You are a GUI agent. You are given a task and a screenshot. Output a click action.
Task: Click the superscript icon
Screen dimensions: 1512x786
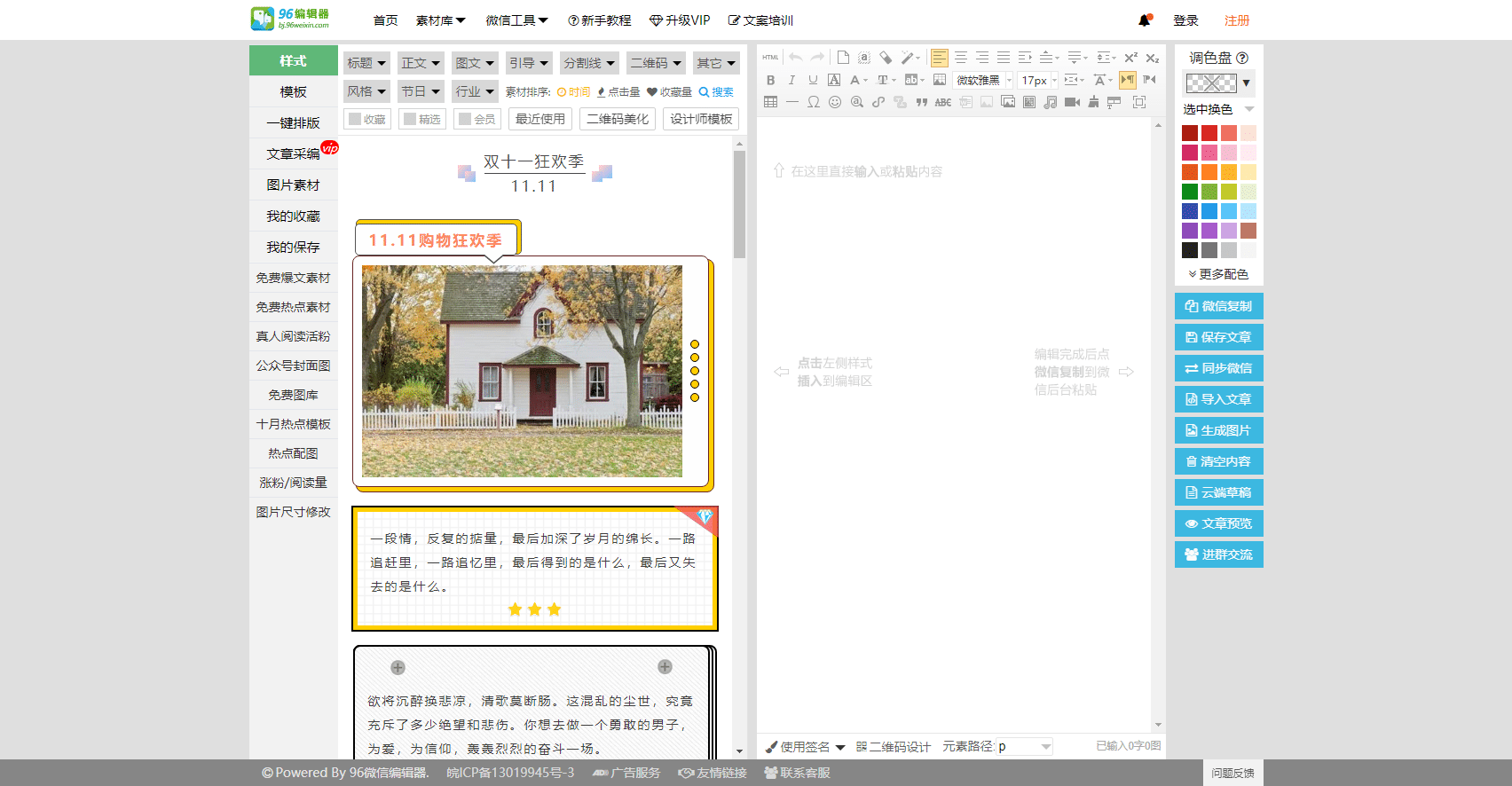click(x=1130, y=58)
